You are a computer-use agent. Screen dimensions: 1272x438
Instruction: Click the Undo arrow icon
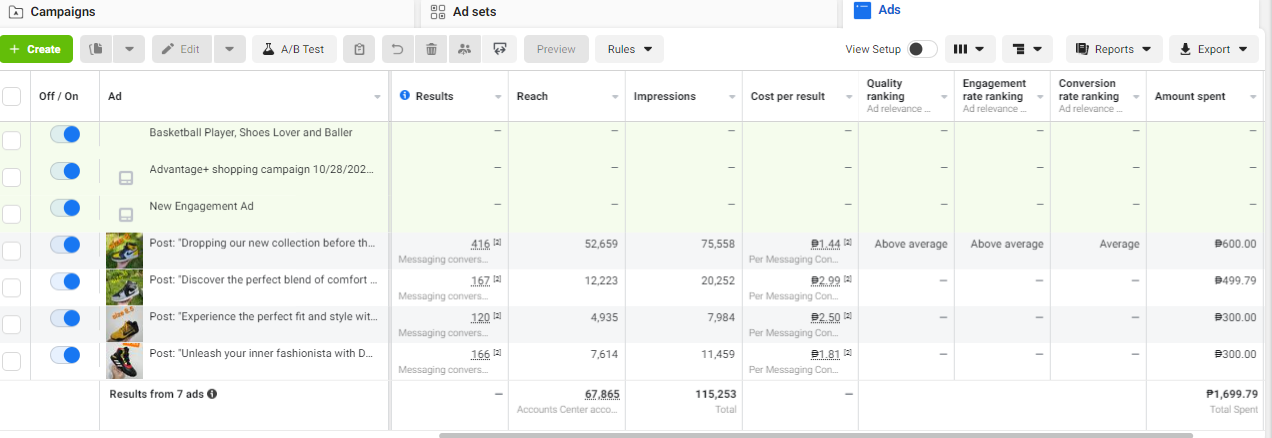coord(397,49)
